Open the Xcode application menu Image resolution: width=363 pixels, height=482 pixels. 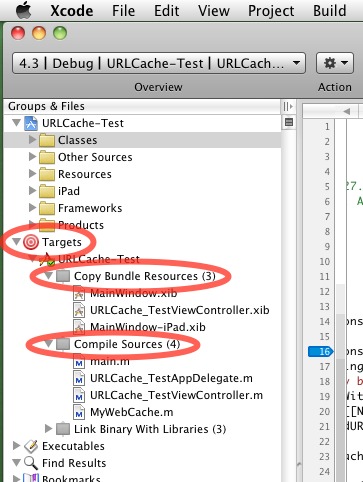[x=72, y=11]
